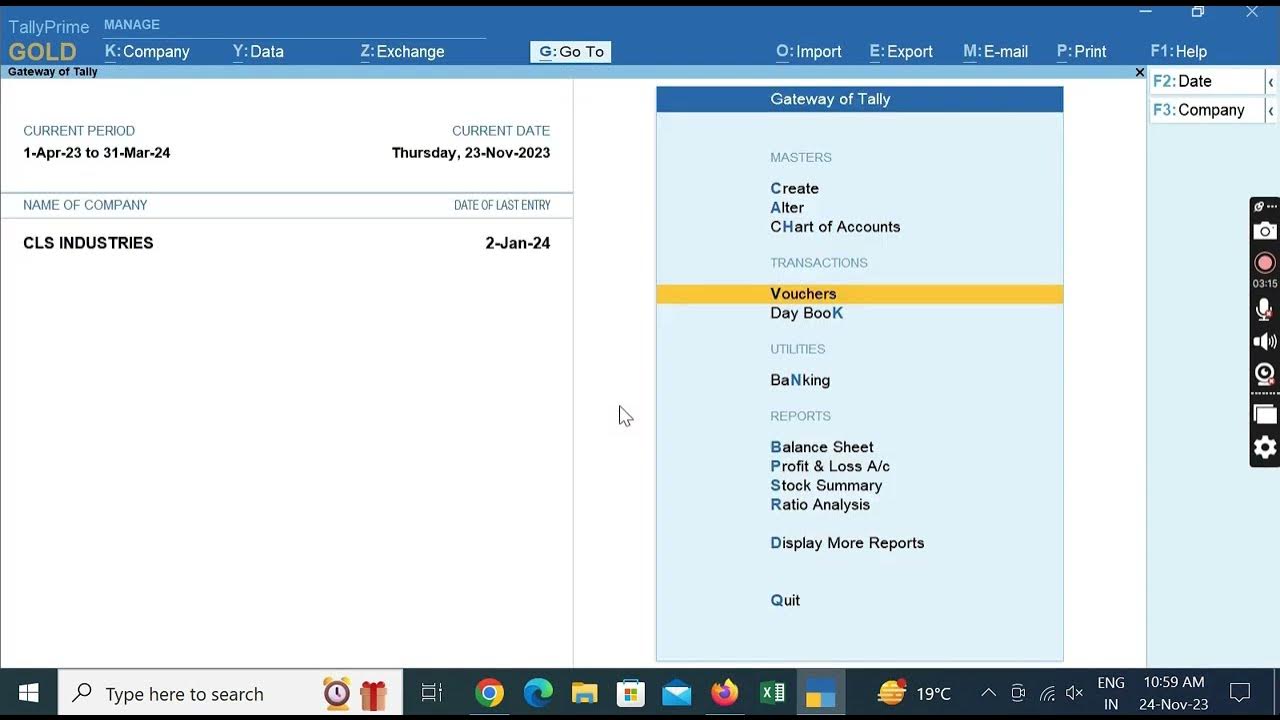
Task: Open Task View on the taskbar
Action: point(432,693)
